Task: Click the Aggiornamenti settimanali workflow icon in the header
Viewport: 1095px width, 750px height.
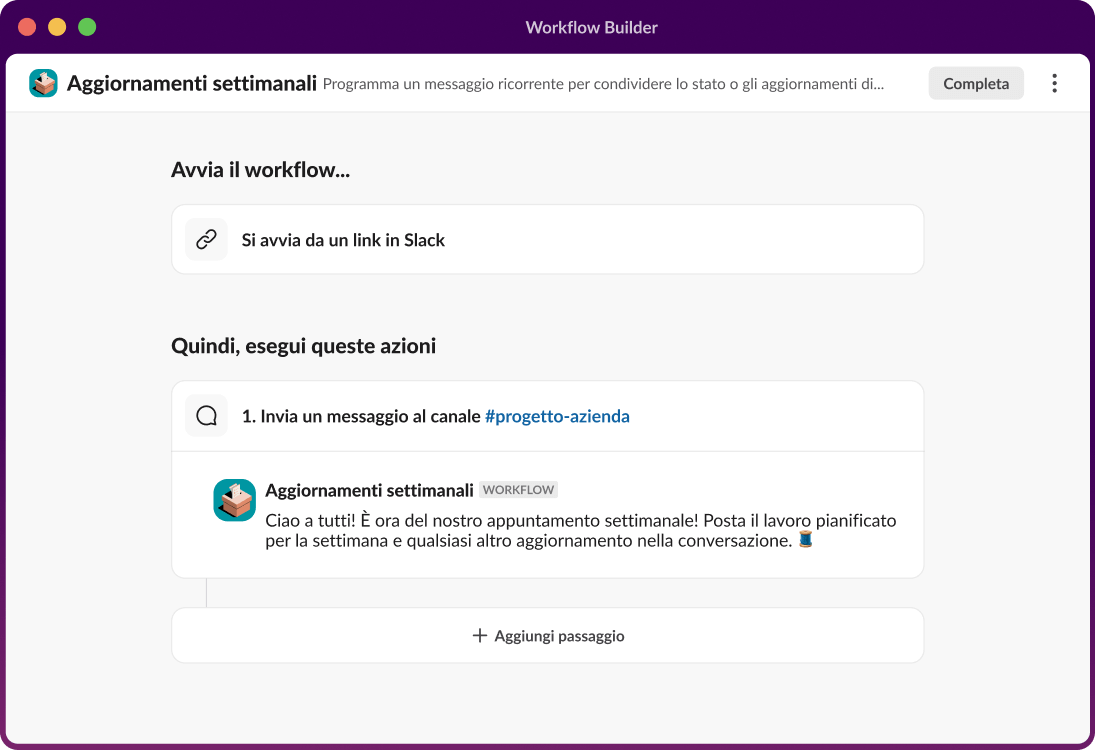Action: click(x=42, y=84)
